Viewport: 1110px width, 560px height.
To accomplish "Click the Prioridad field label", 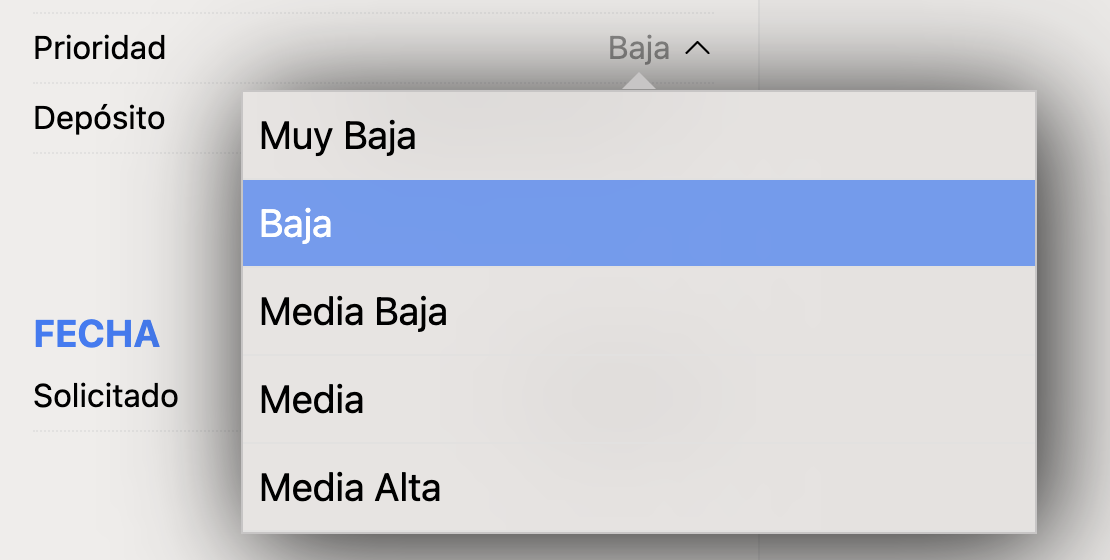I will tap(100, 48).
